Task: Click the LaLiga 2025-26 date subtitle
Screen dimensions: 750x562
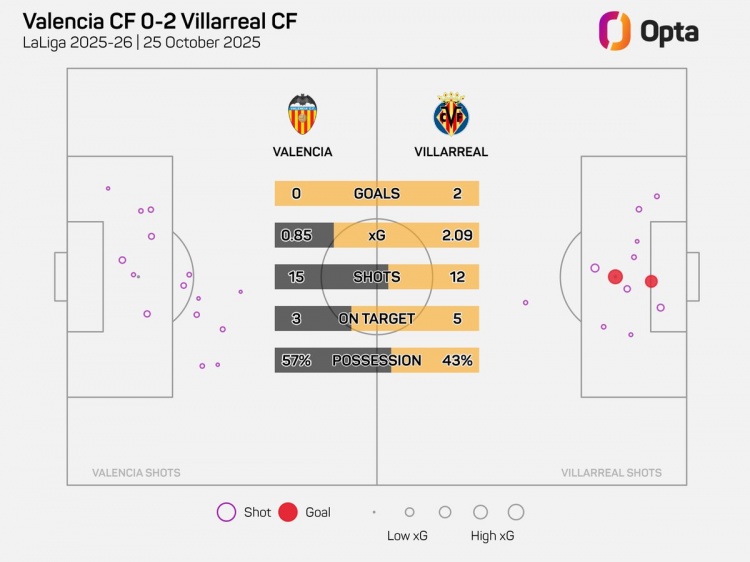Action: tap(141, 43)
